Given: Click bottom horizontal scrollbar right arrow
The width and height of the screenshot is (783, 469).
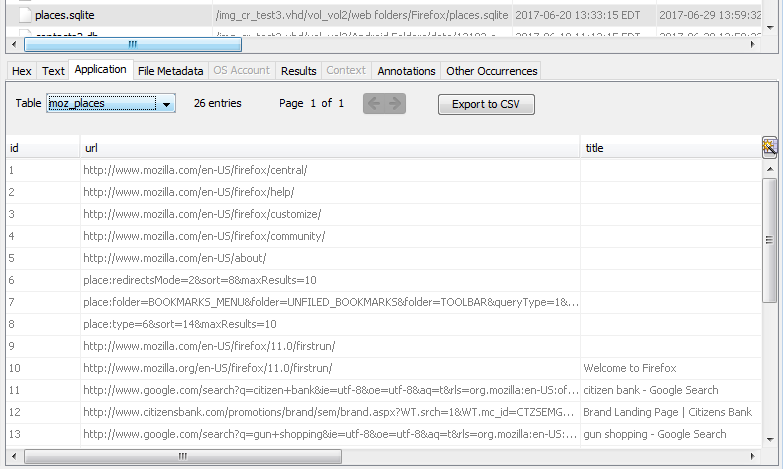Looking at the screenshot, I should click(755, 457).
